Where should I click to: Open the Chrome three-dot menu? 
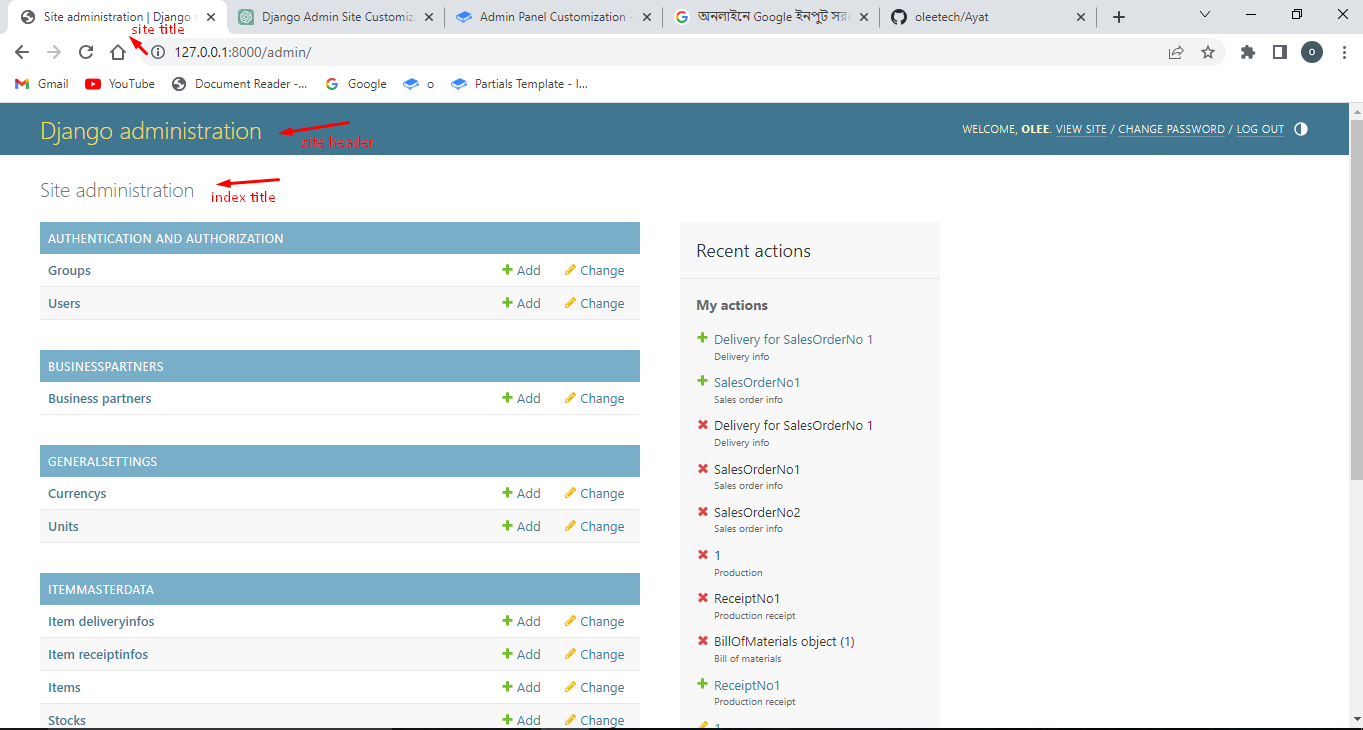pos(1344,52)
